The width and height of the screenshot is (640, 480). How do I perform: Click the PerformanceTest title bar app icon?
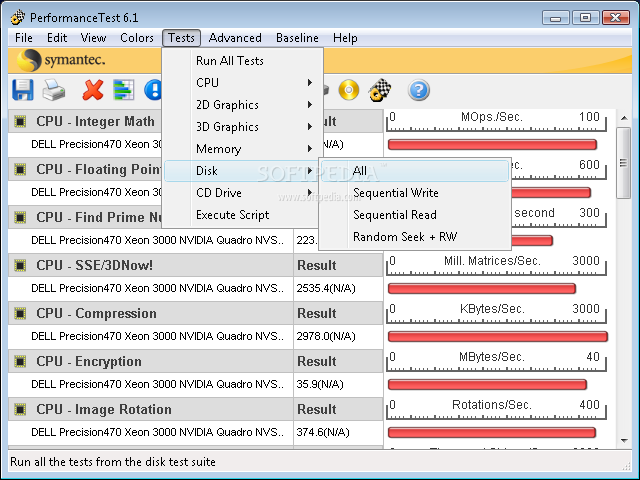[x=18, y=18]
